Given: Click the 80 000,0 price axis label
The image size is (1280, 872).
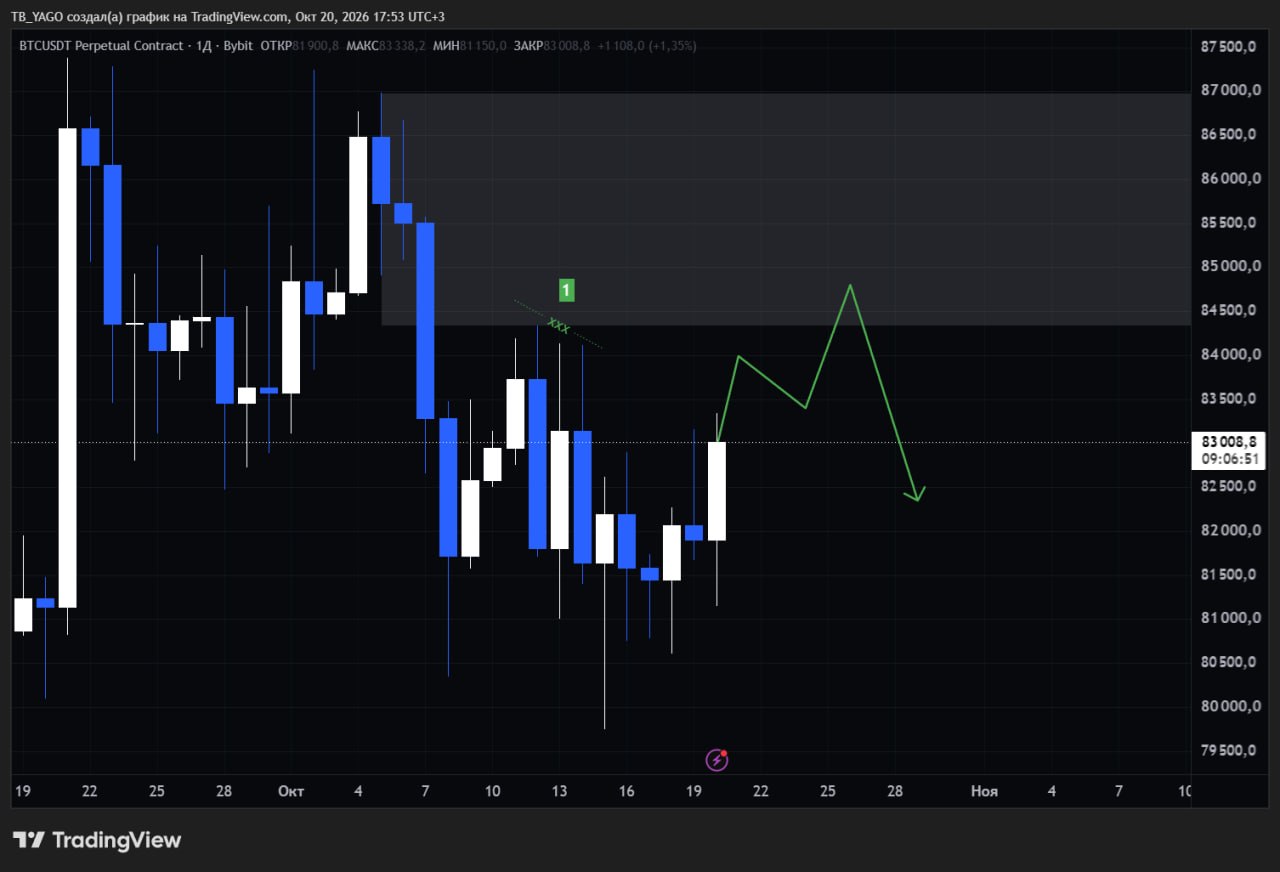Looking at the screenshot, I should (1228, 707).
